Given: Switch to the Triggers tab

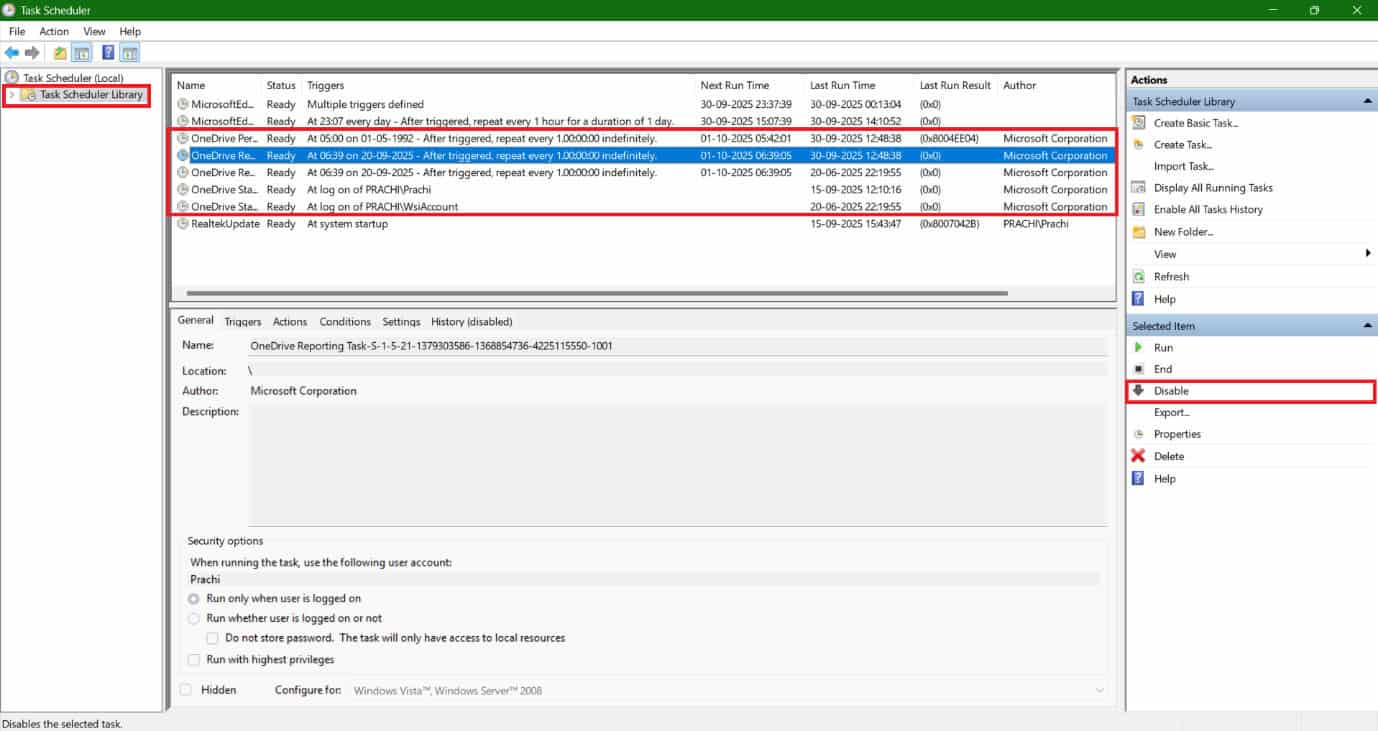Looking at the screenshot, I should point(242,322).
